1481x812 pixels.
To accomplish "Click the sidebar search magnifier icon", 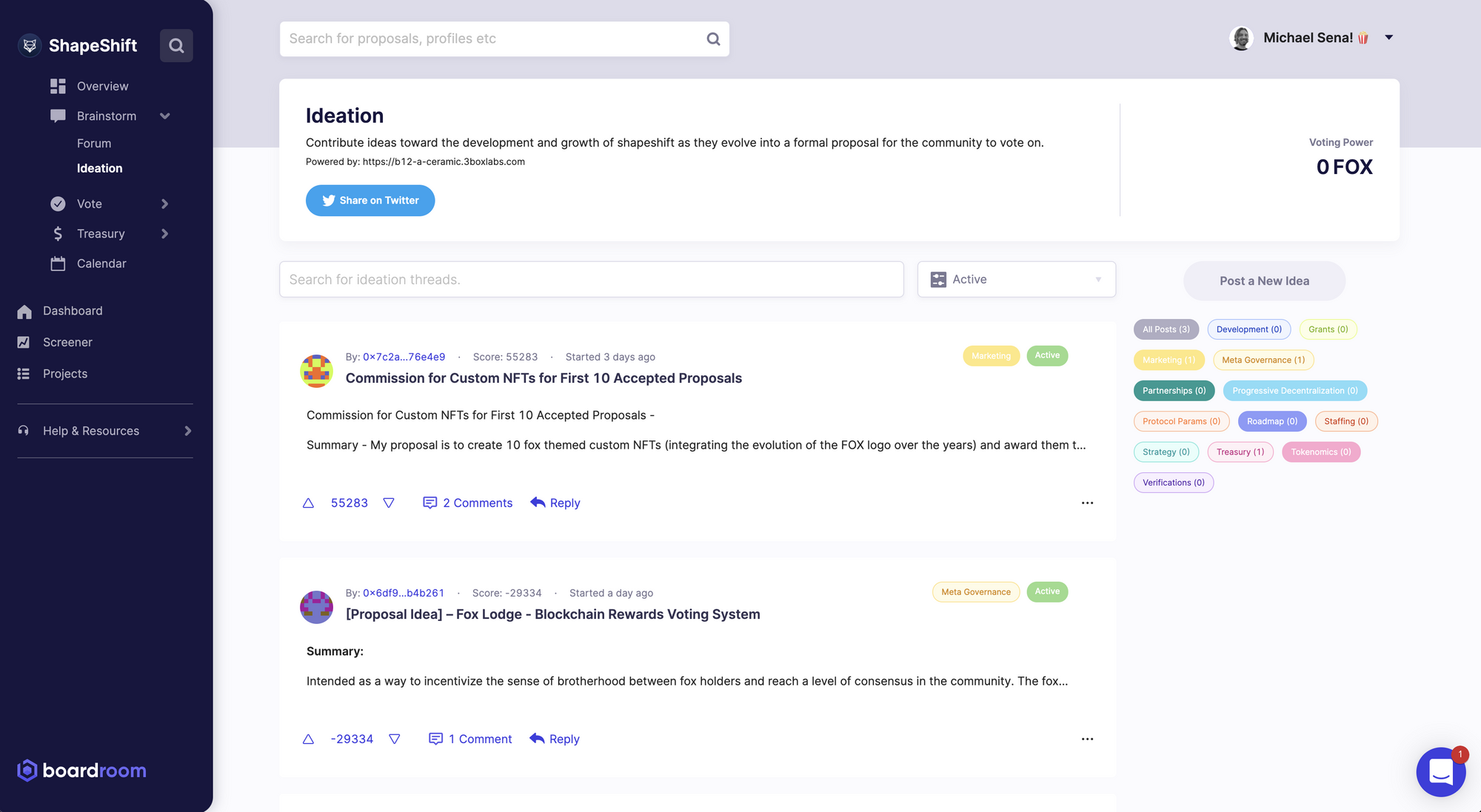I will coord(176,46).
